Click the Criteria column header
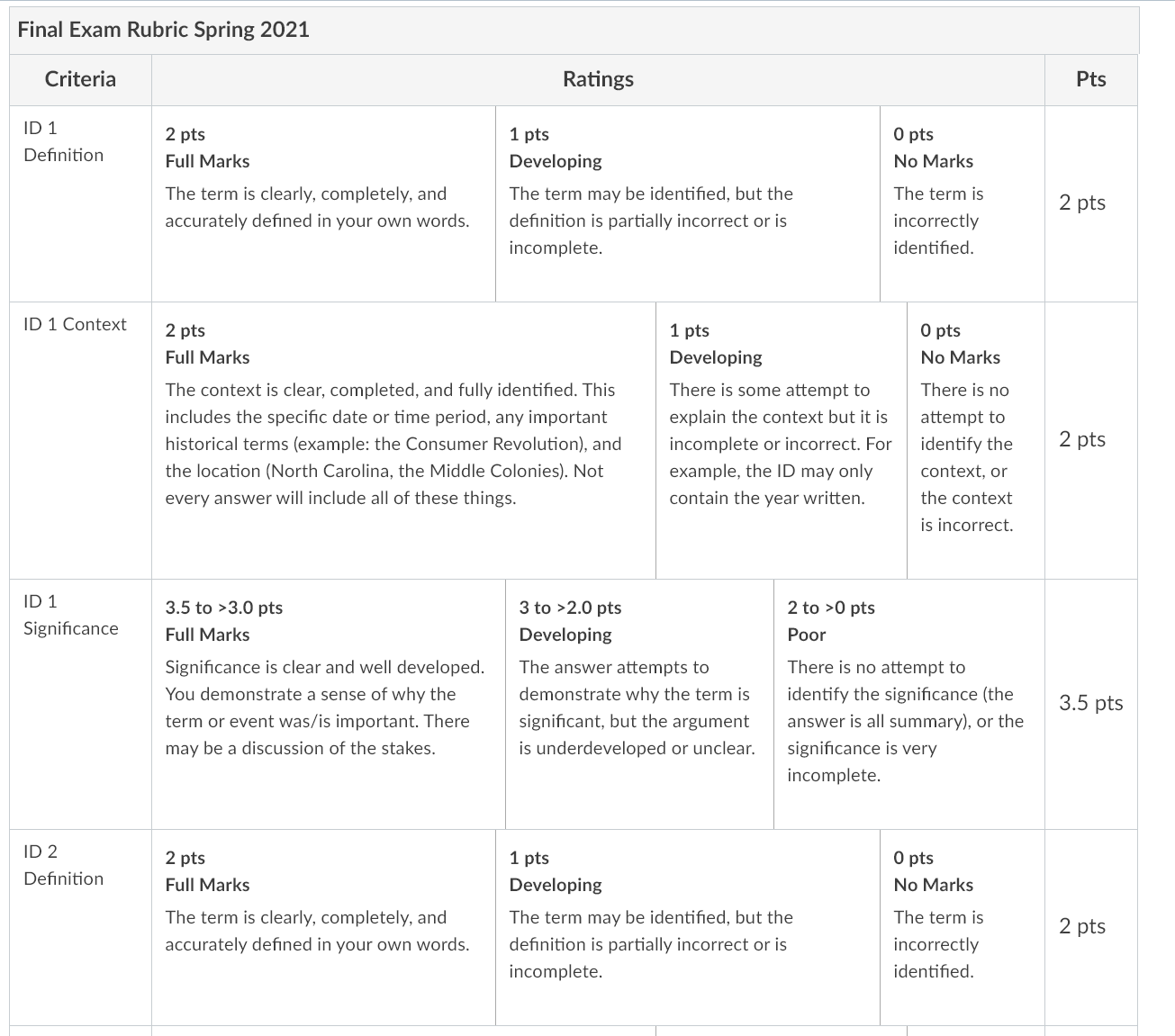1175x1036 pixels. (80, 79)
